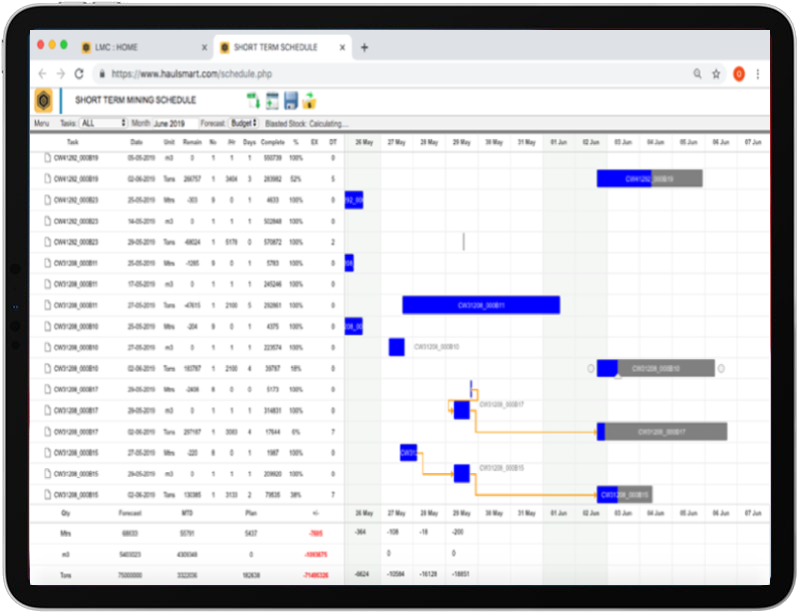Click the 29 May date header at chart top

coord(462,142)
